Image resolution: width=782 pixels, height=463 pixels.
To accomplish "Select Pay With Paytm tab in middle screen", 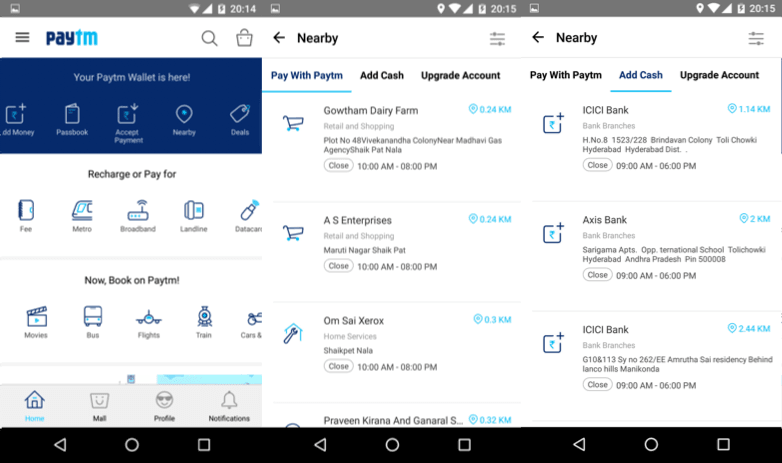I will pyautogui.click(x=307, y=75).
